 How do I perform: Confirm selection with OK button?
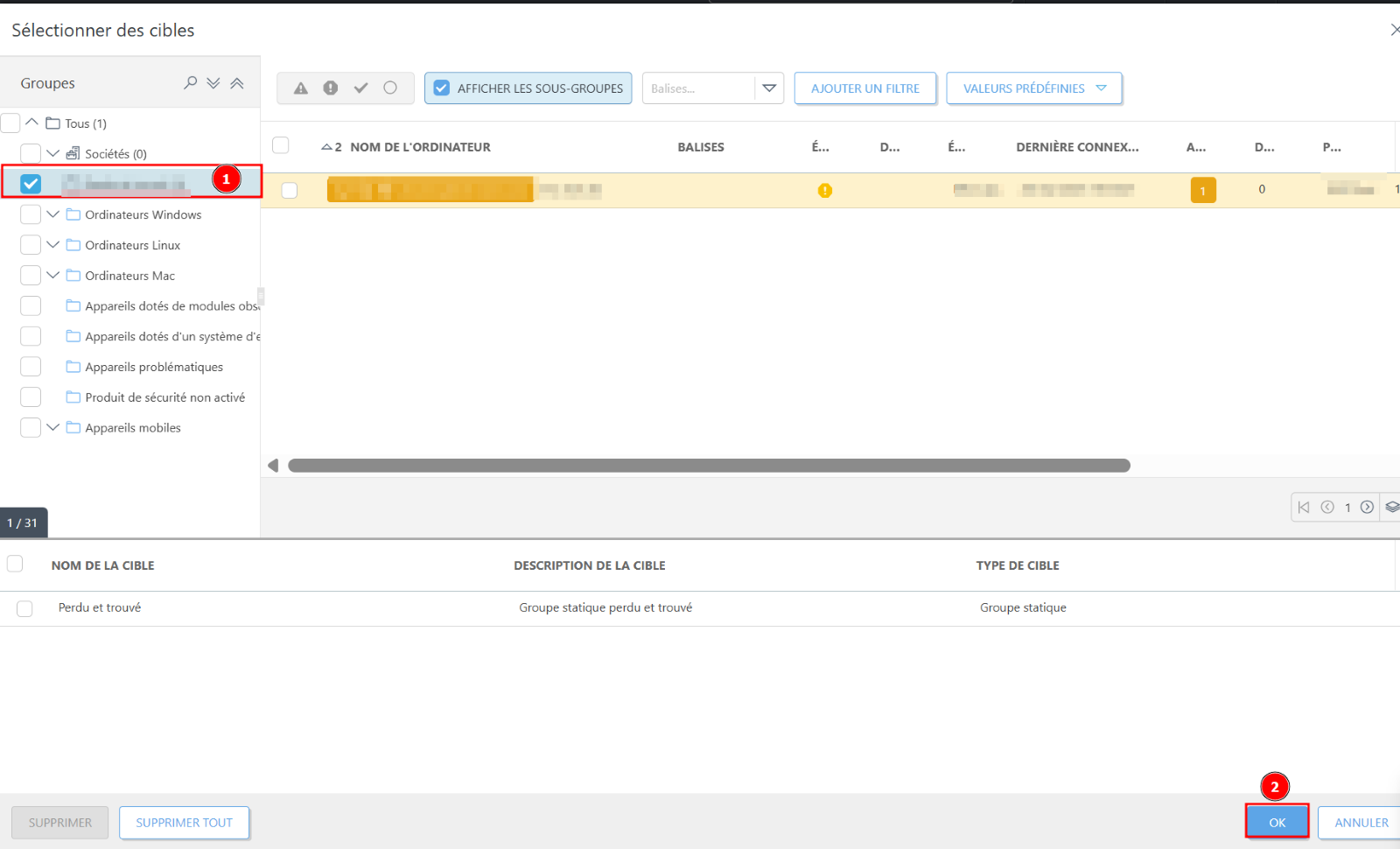coord(1277,822)
